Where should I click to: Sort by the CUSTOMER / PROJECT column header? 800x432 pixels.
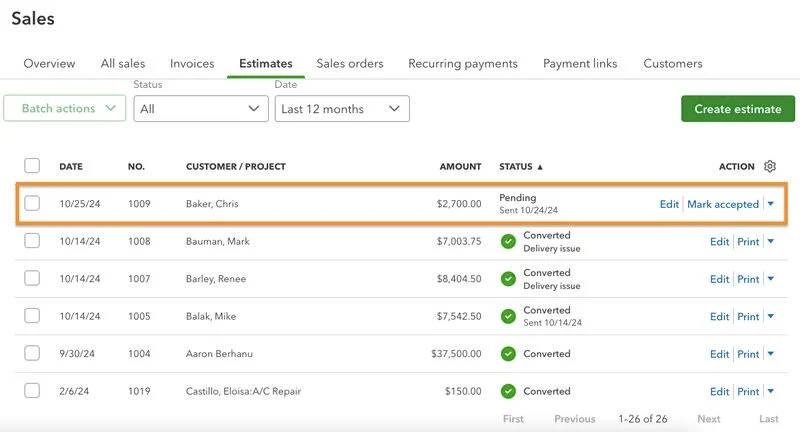236,166
